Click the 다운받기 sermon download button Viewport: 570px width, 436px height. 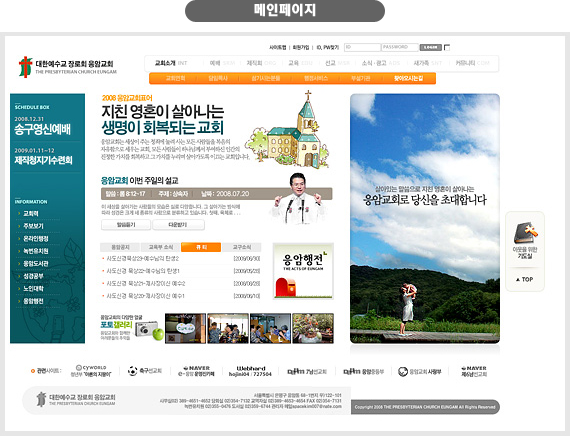178,225
